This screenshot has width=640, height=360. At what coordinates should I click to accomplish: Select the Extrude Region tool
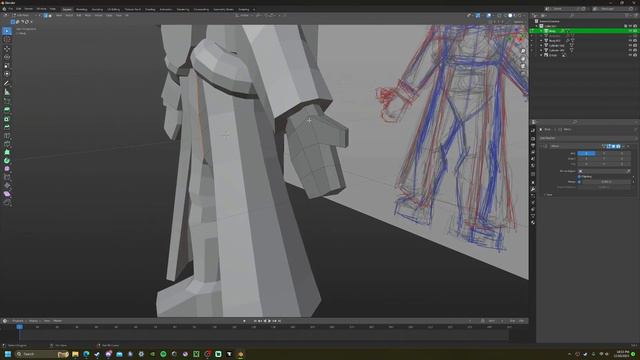[x=7, y=110]
